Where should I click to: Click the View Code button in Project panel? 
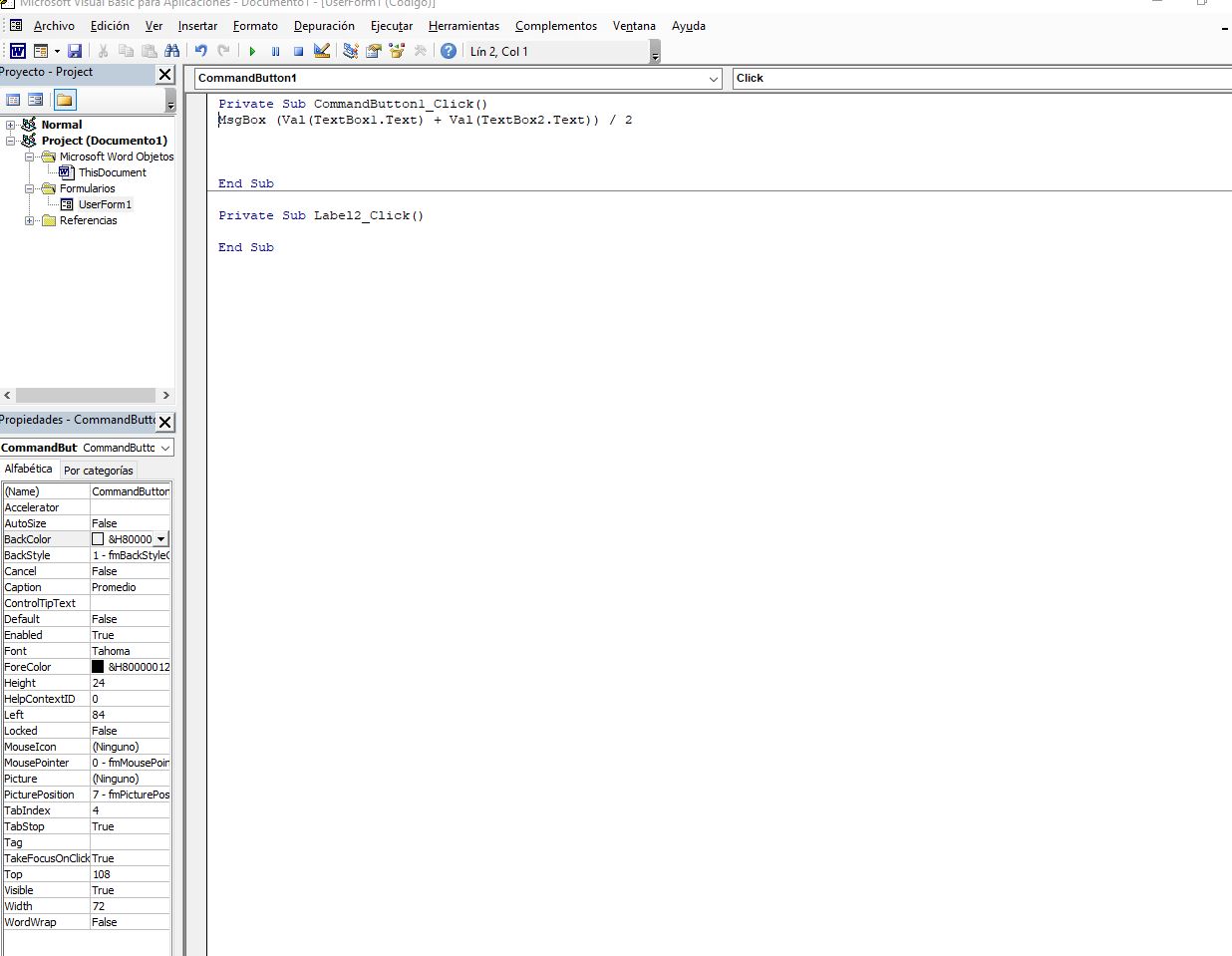13,100
